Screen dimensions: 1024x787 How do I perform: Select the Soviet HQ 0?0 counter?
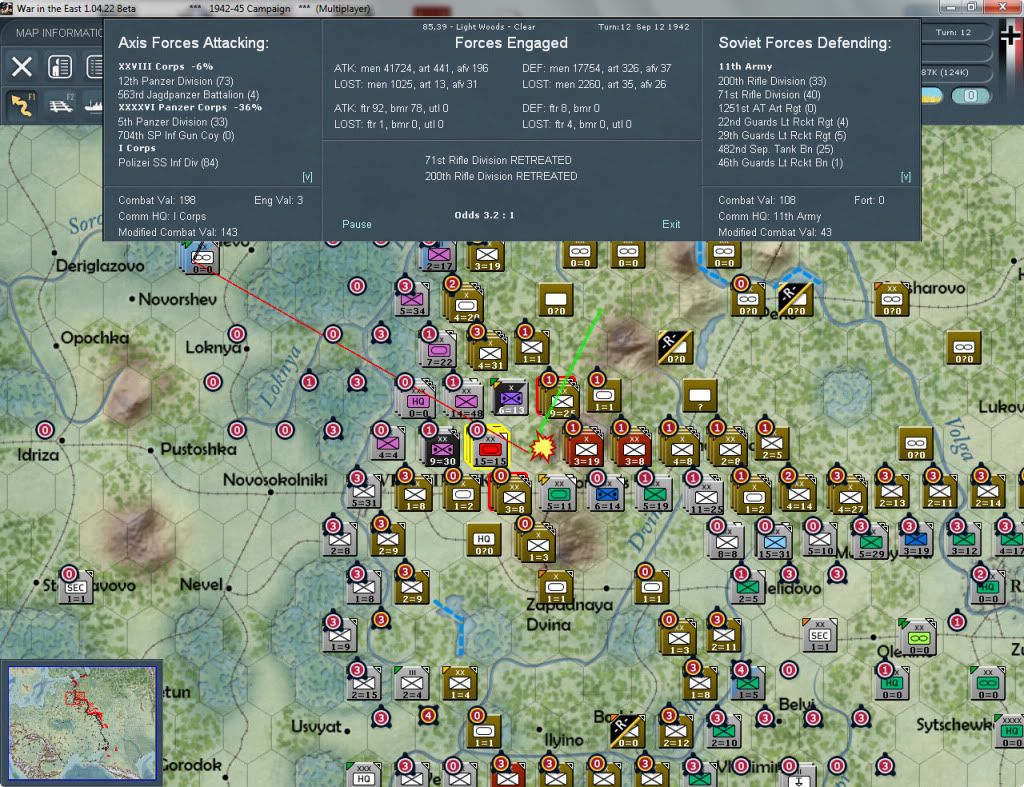(484, 540)
